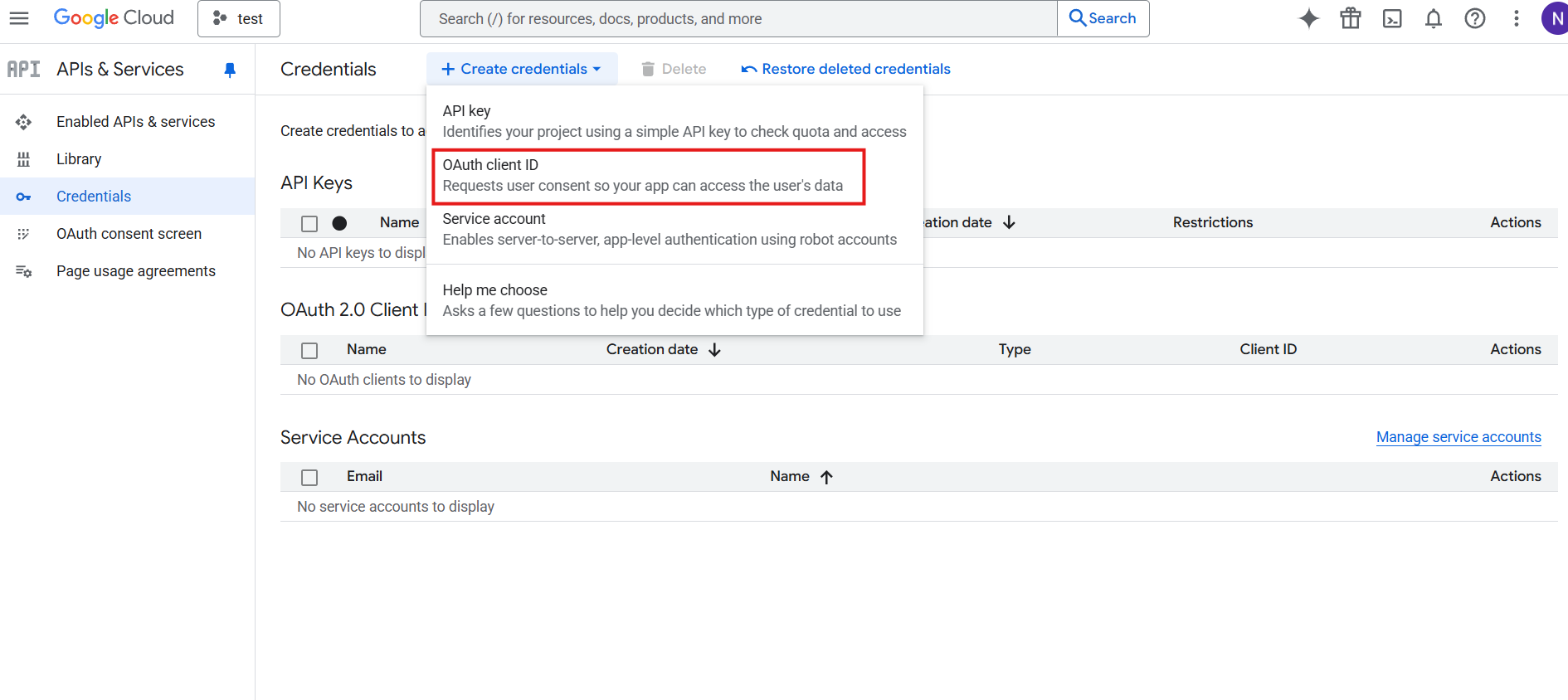Click the gift box free trial icon
1568x700 pixels.
[x=1350, y=18]
